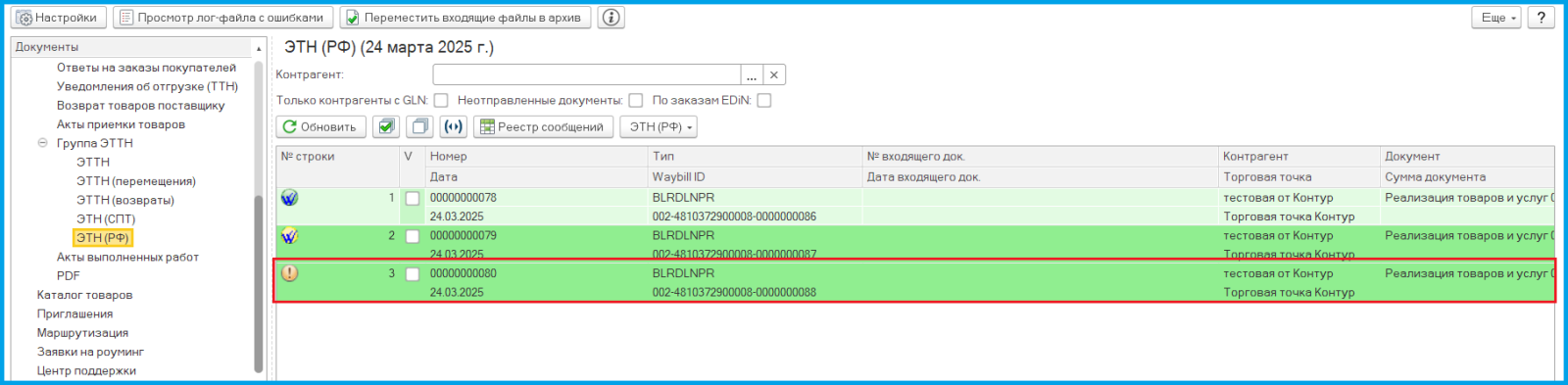Viewport: 1568px width, 385px height.
Task: Click the info icon in top toolbar
Action: (611, 18)
